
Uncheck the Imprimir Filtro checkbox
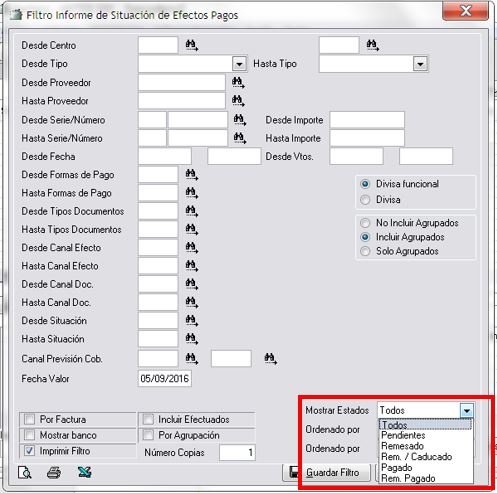coord(30,451)
